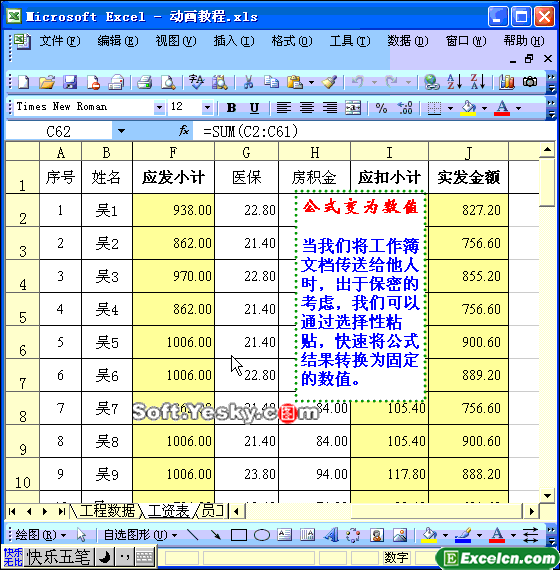560x570 pixels.
Task: Open the Times New Roman font dropdown
Action: tap(159, 108)
